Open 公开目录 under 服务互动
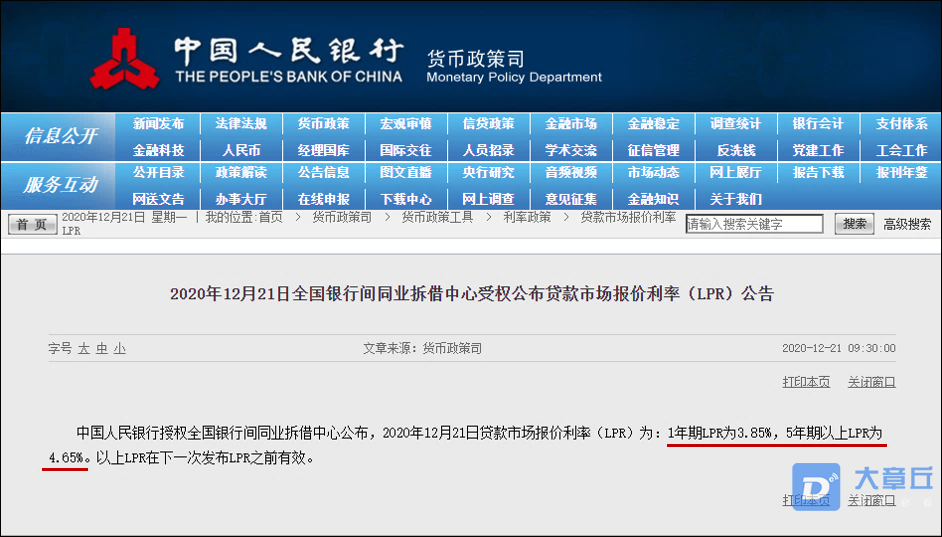 (x=159, y=172)
